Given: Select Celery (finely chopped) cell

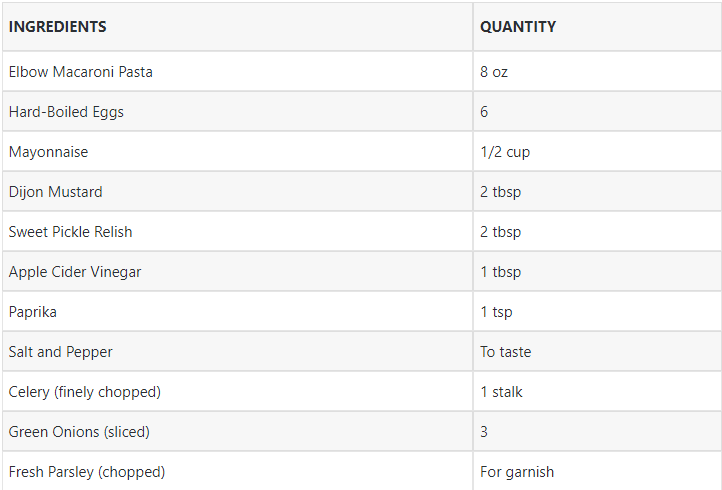Looking at the screenshot, I should click(x=85, y=392).
